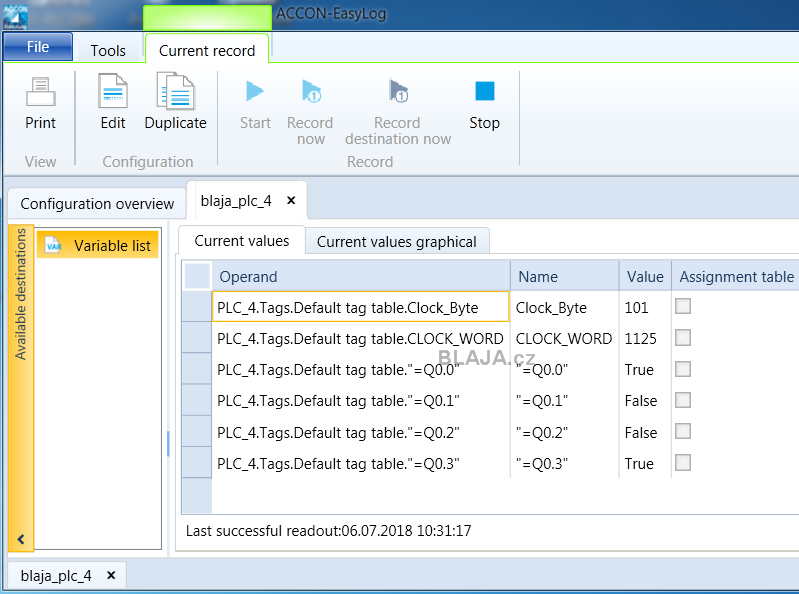This screenshot has width=799, height=594.
Task: Select operand cell ending "=Q0.1"
Action: 361,400
